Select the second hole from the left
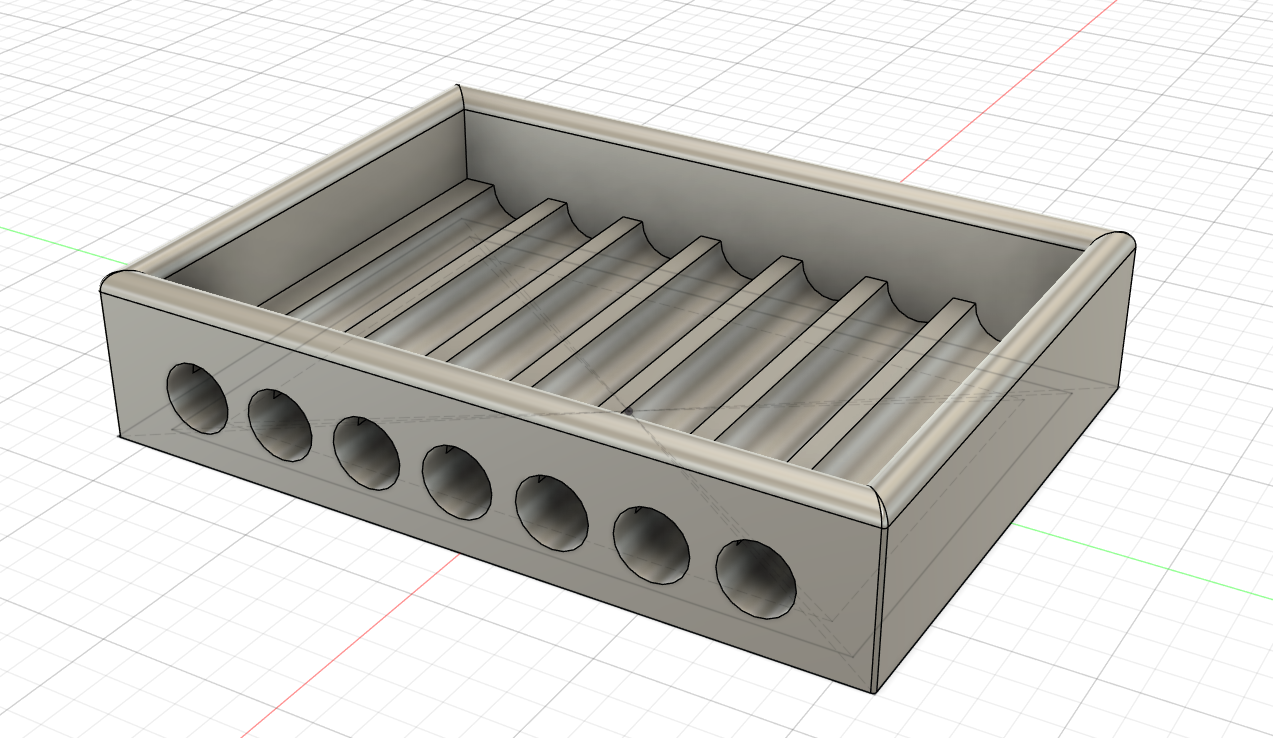This screenshot has height=738, width=1273. click(x=280, y=425)
